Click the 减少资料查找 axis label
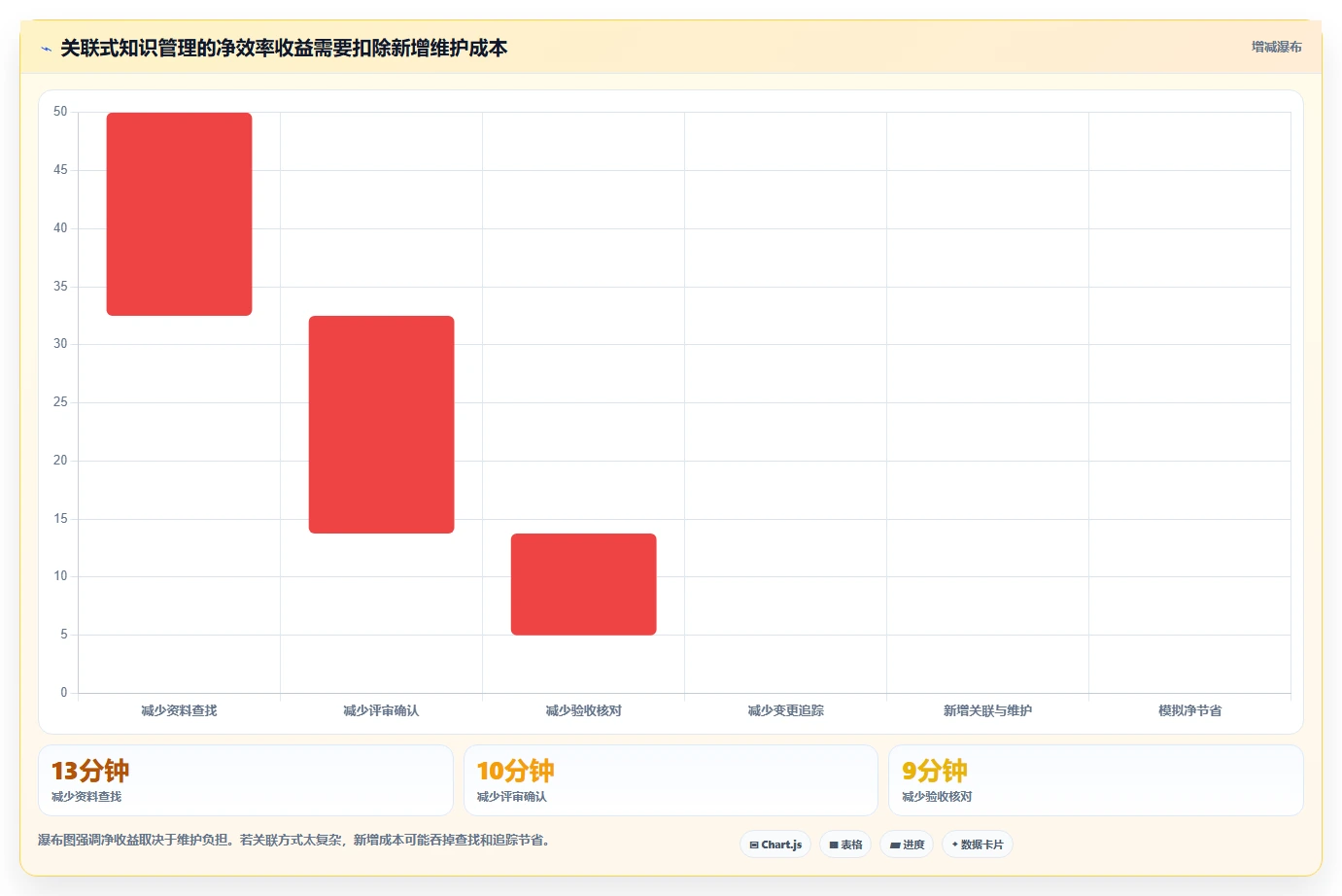The width and height of the screenshot is (1342, 896). coord(179,710)
